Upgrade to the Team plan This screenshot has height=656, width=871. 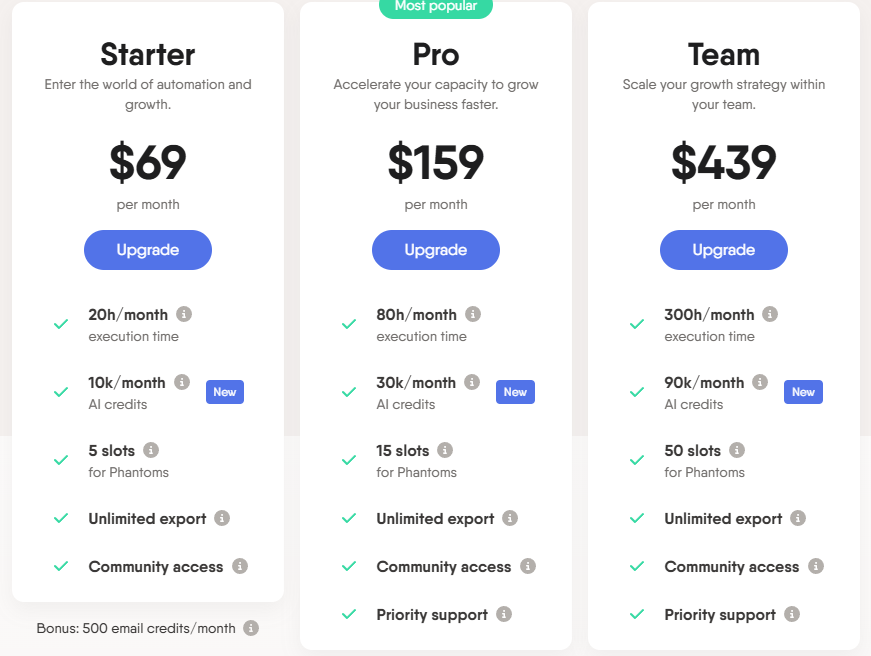click(724, 250)
